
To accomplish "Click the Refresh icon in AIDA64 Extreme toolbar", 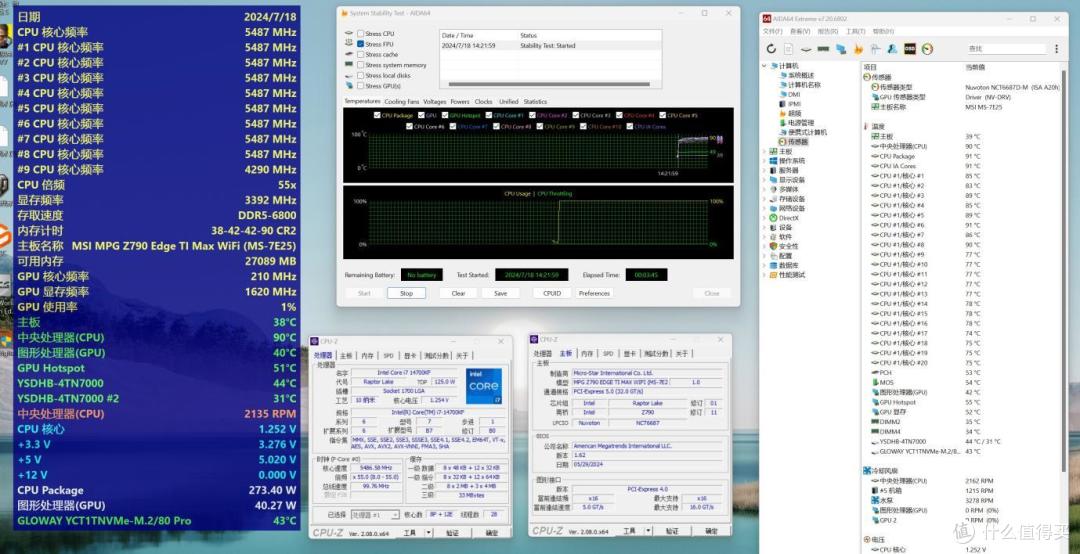I will (771, 49).
